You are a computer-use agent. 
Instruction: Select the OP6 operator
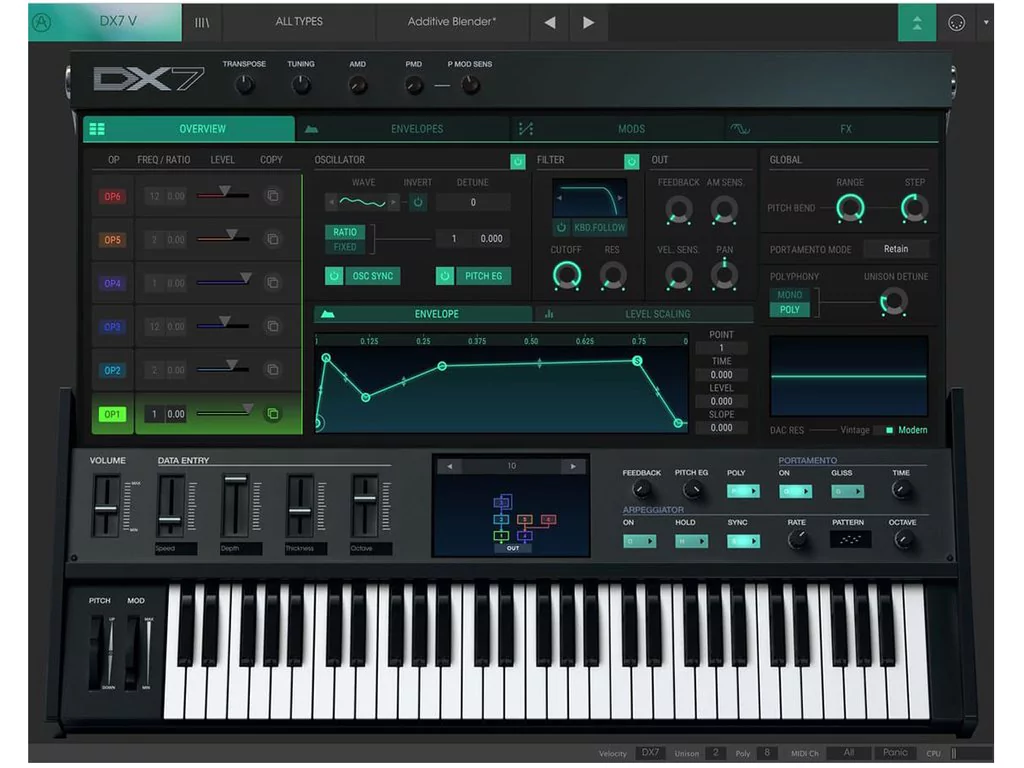pyautogui.click(x=112, y=196)
